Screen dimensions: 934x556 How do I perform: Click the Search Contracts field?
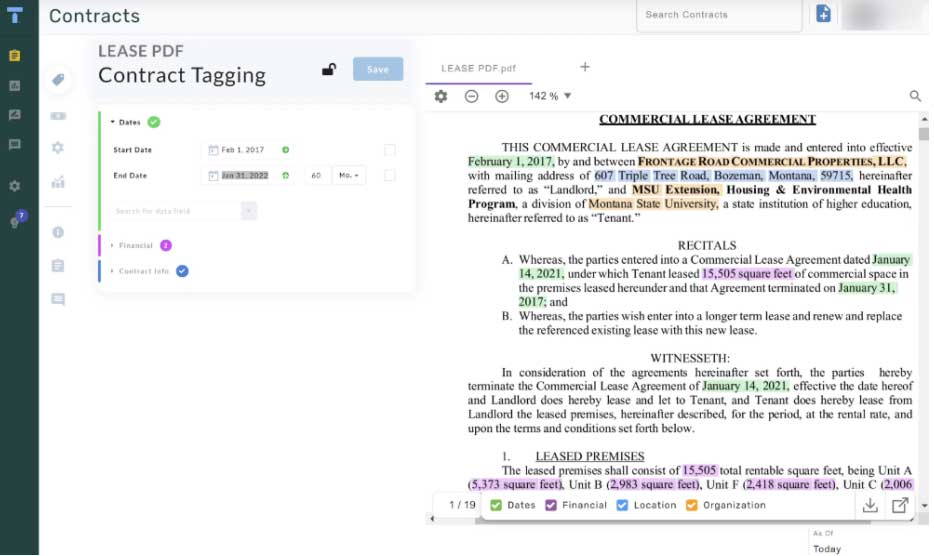pos(718,15)
